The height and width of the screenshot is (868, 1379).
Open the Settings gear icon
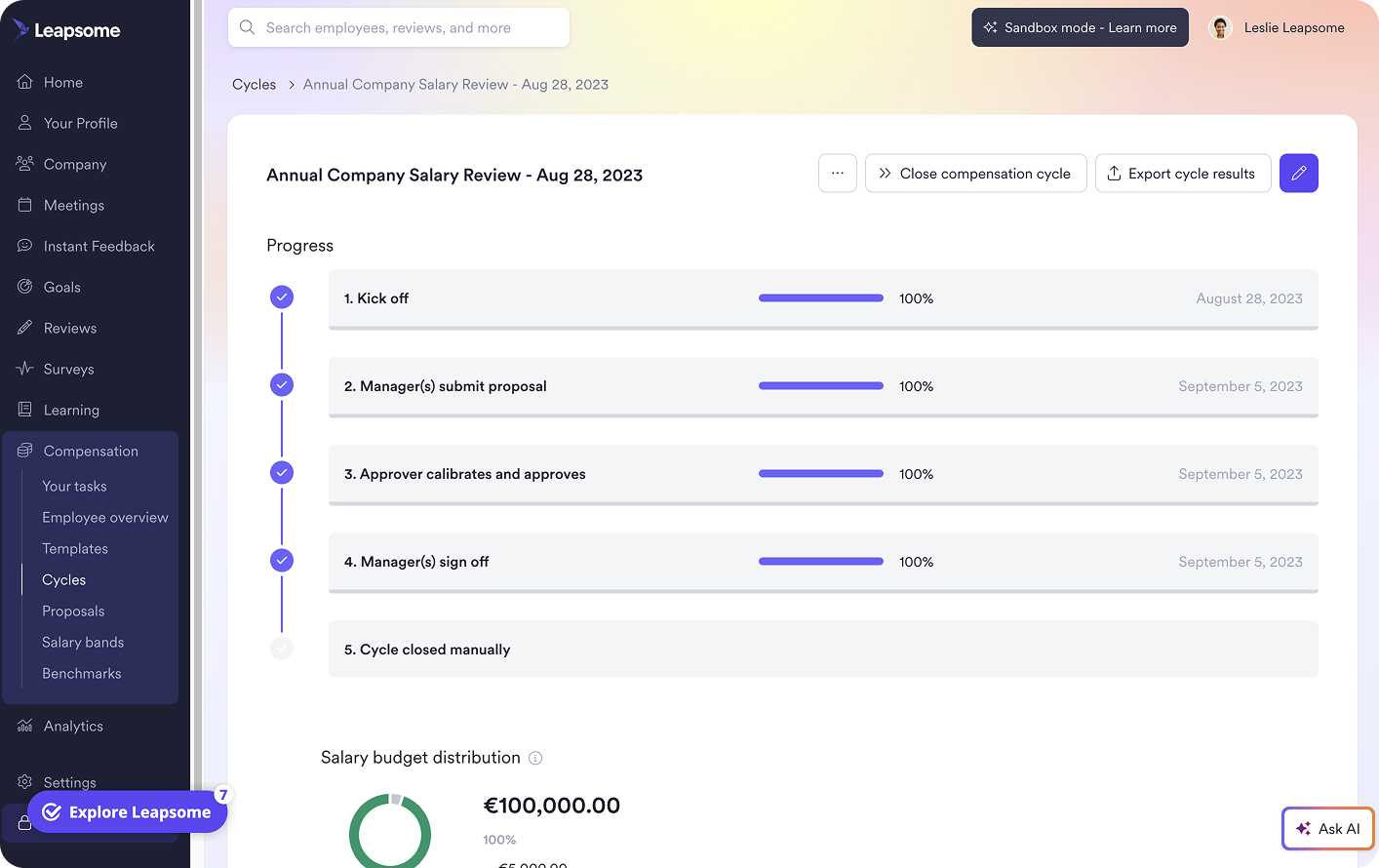(x=22, y=781)
